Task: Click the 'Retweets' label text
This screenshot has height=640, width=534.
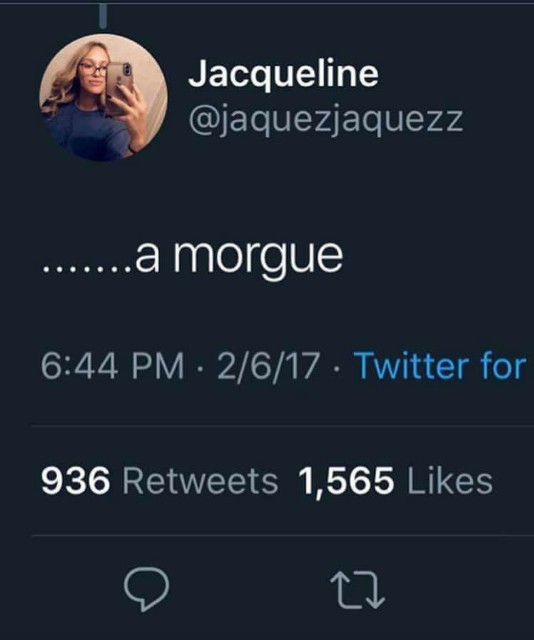Action: pos(200,480)
